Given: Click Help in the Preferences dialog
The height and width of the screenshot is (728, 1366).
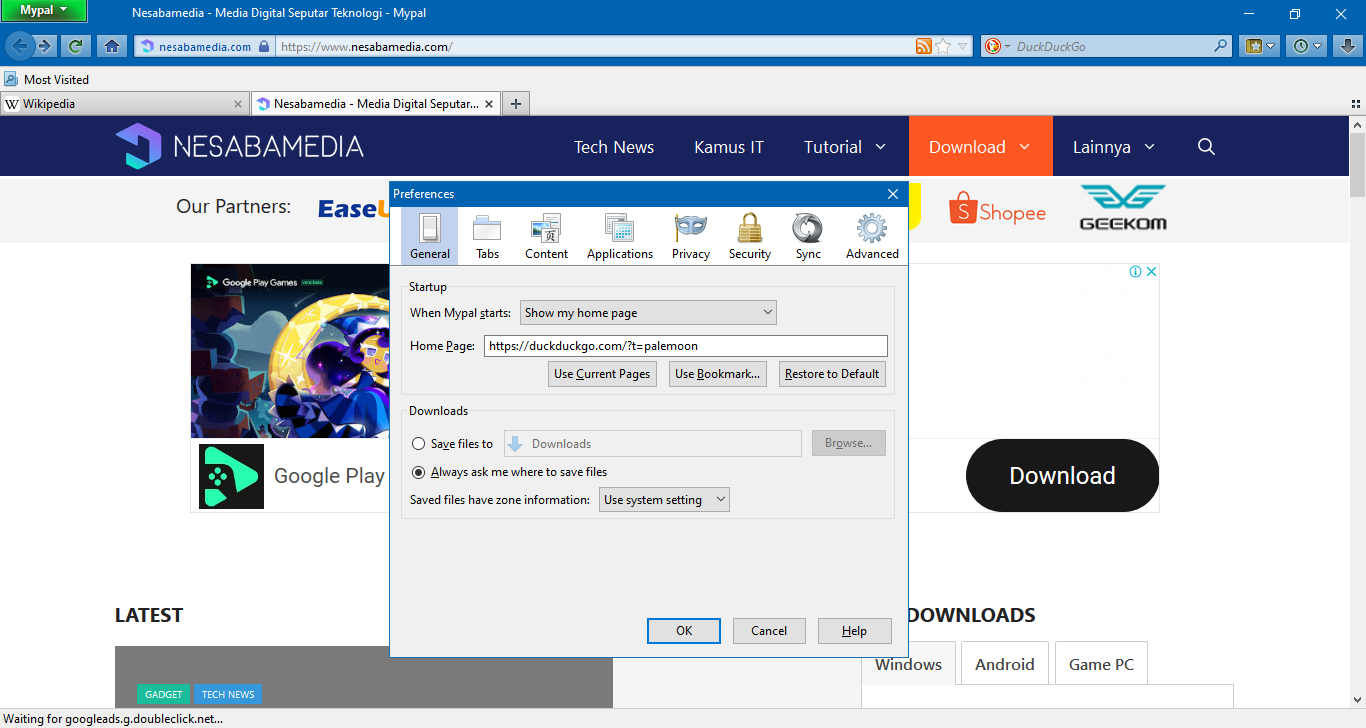Looking at the screenshot, I should pos(854,631).
